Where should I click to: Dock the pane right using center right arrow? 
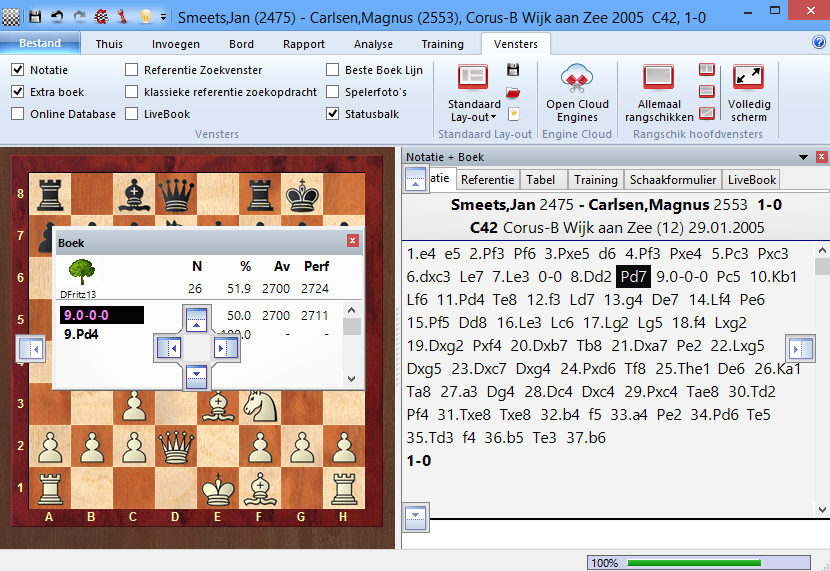[x=226, y=348]
